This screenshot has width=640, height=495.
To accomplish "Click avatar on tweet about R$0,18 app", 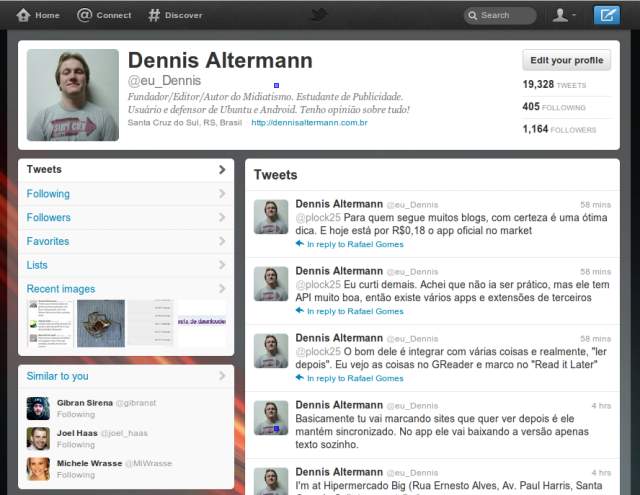I will (x=271, y=217).
